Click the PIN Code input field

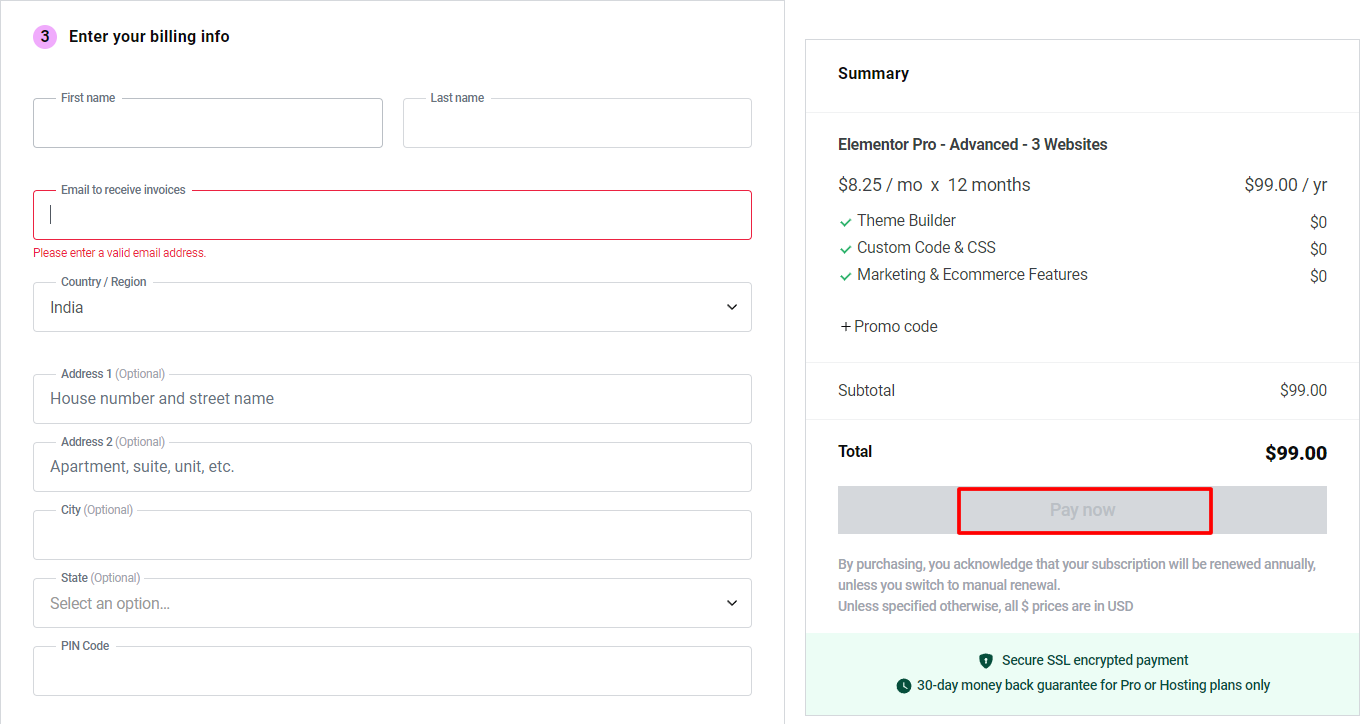(x=392, y=671)
